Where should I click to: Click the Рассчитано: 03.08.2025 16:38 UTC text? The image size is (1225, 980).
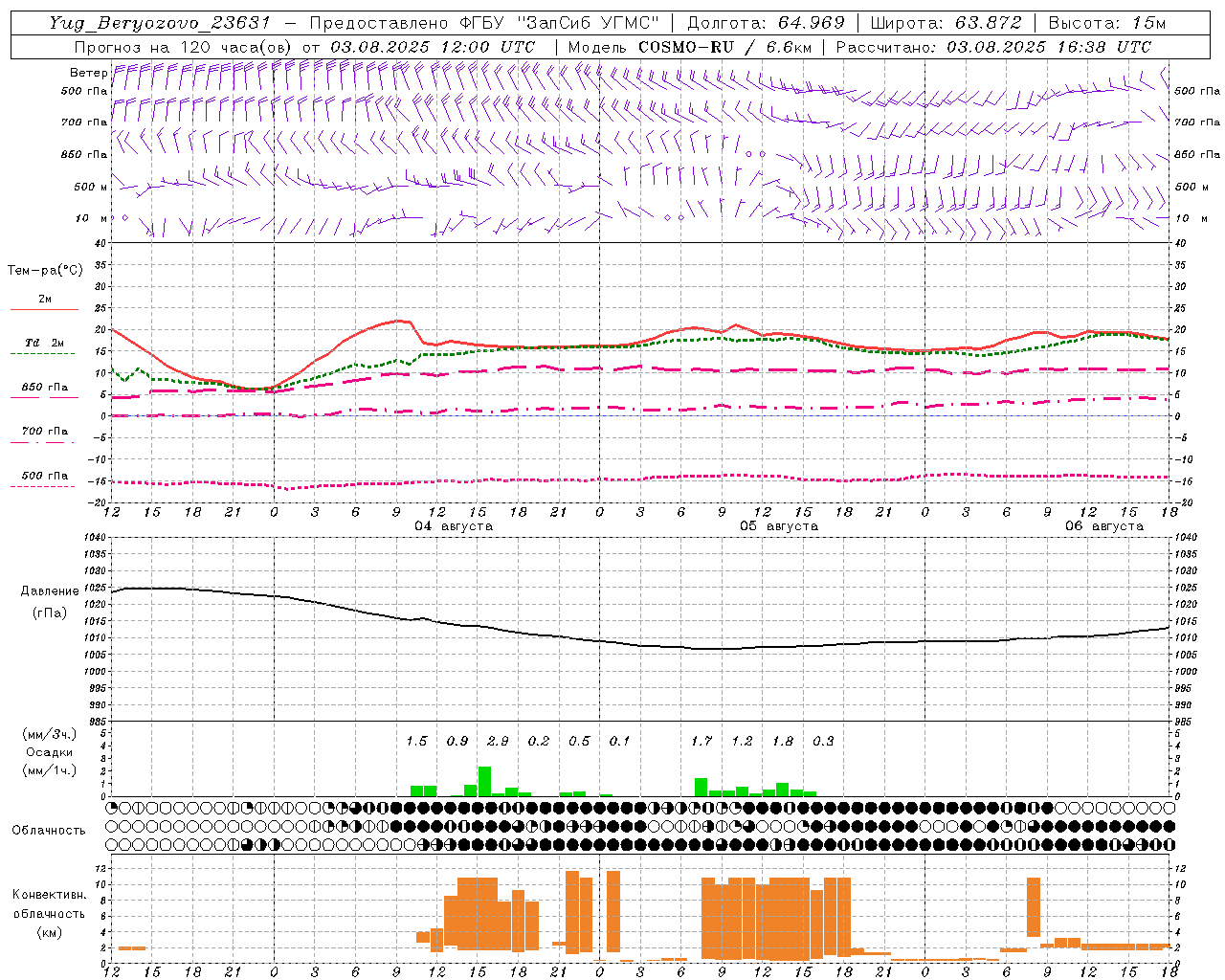pyautogui.click(x=993, y=47)
